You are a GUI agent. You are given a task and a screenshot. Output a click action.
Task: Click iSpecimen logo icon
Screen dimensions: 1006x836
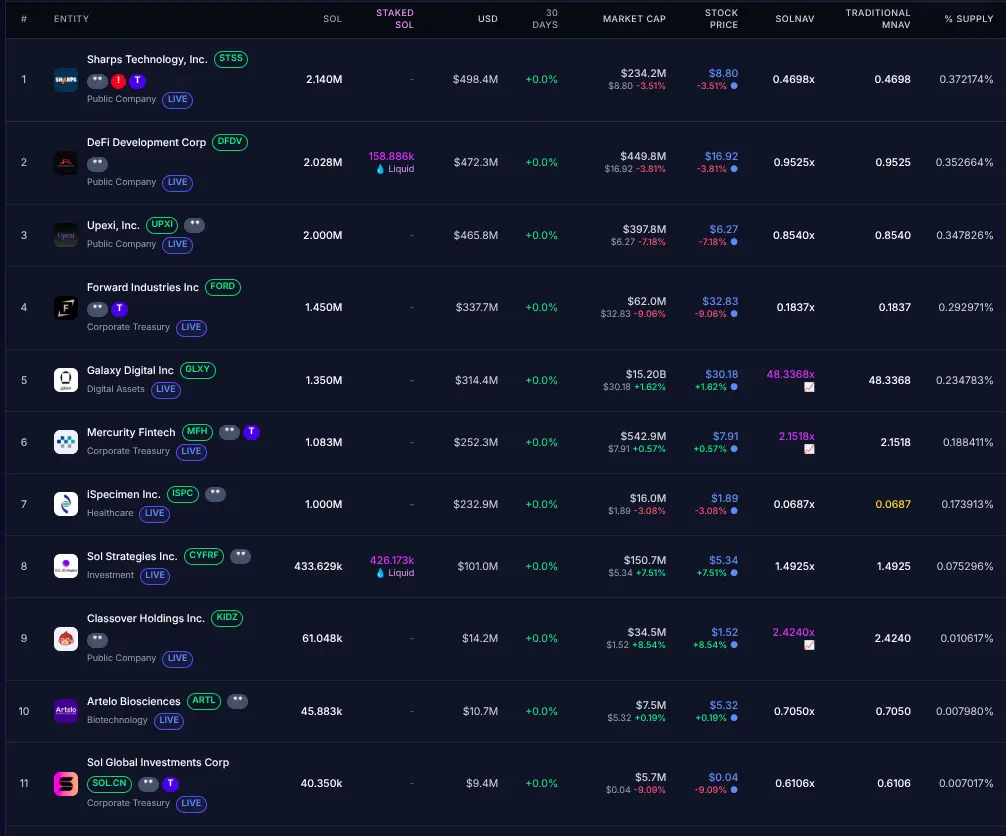(65, 504)
